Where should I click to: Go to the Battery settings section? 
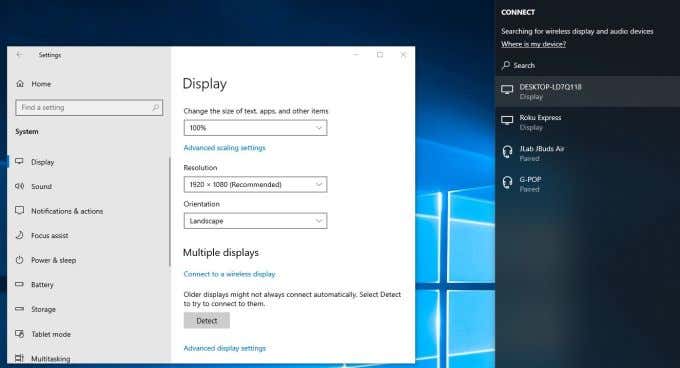(x=88, y=285)
